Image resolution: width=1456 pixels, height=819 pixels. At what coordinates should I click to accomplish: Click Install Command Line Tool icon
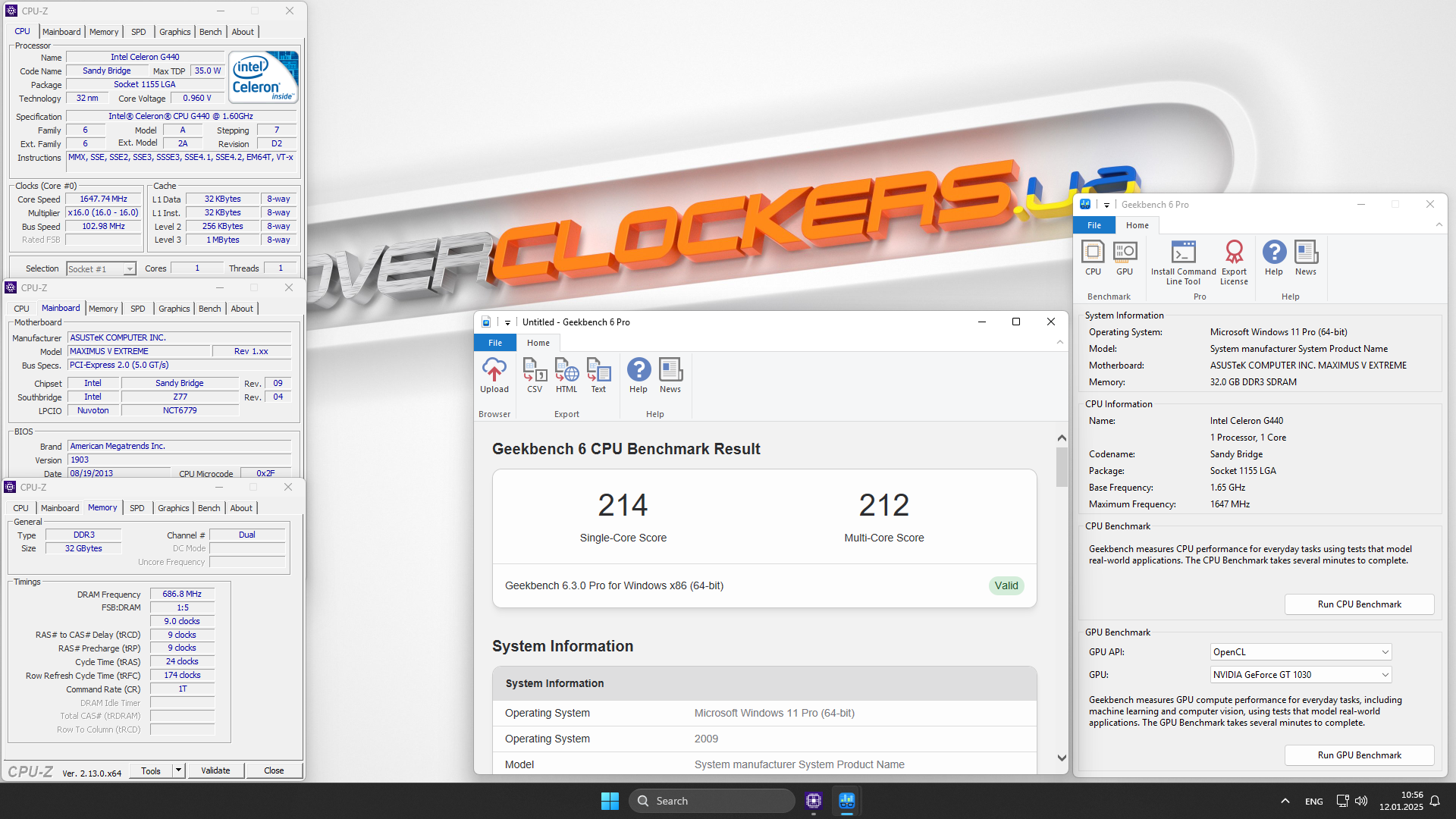tap(1183, 262)
